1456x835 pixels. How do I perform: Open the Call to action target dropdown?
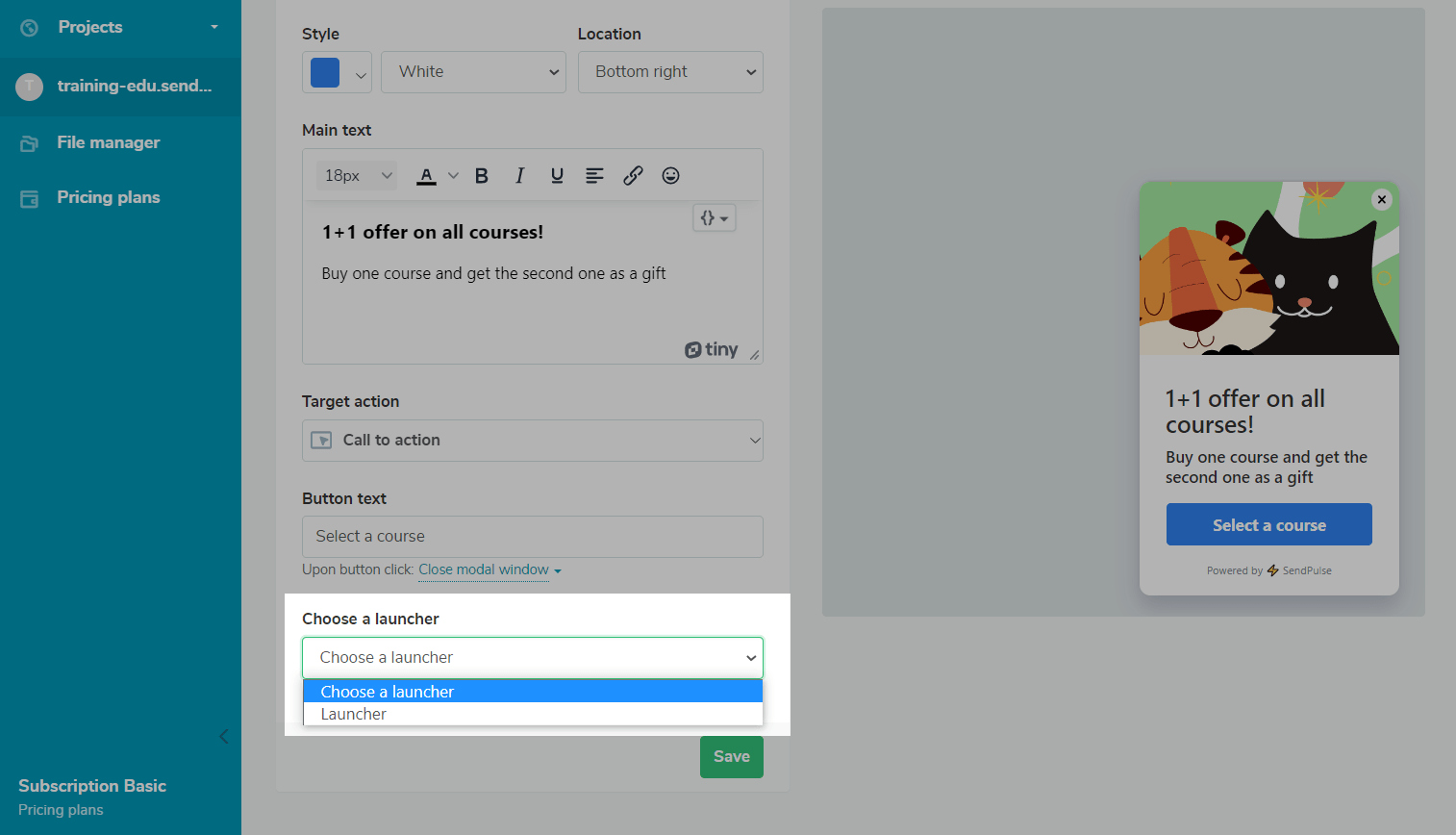[533, 441]
